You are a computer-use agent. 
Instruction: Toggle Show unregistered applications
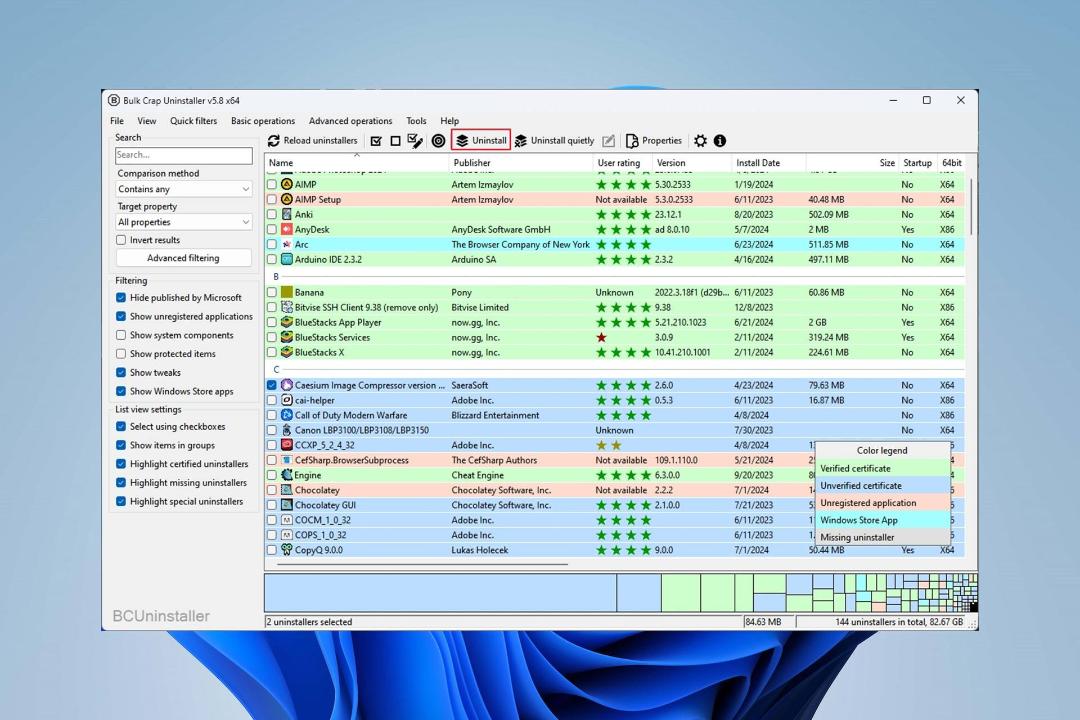(x=121, y=316)
